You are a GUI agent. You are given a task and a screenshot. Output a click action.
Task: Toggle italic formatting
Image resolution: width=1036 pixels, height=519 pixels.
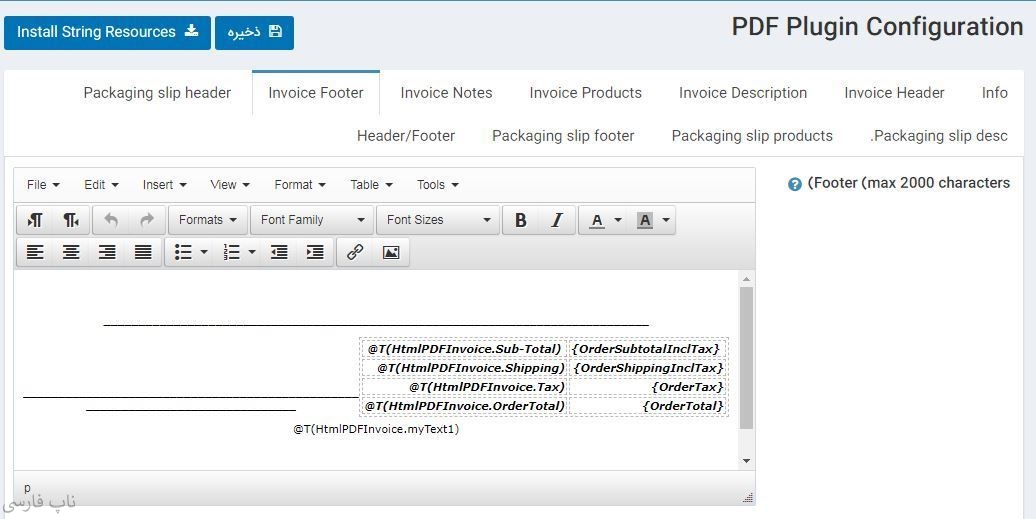(557, 220)
